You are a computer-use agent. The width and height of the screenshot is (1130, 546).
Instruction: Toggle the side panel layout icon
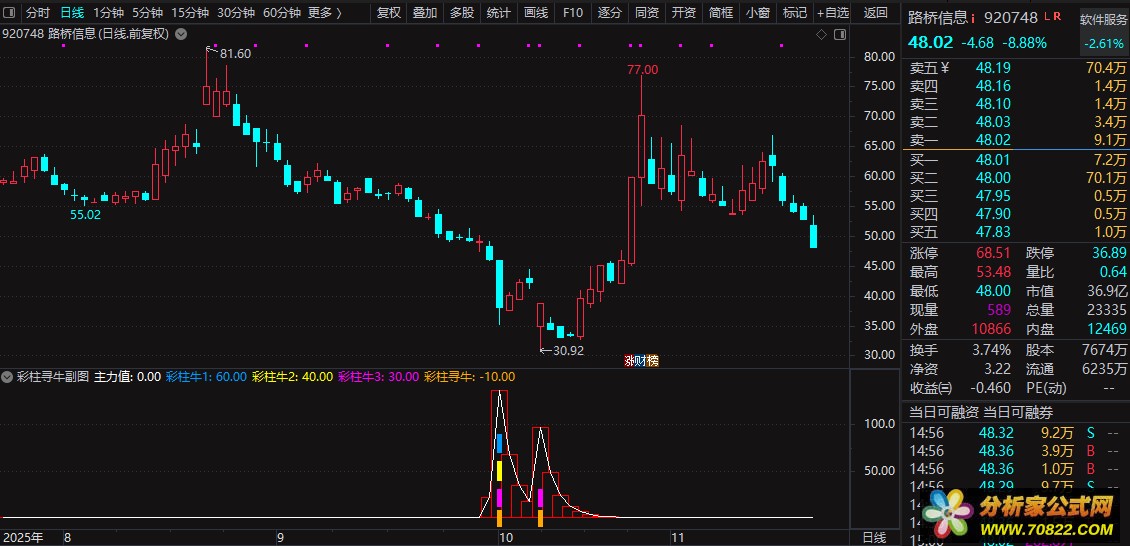click(x=838, y=34)
